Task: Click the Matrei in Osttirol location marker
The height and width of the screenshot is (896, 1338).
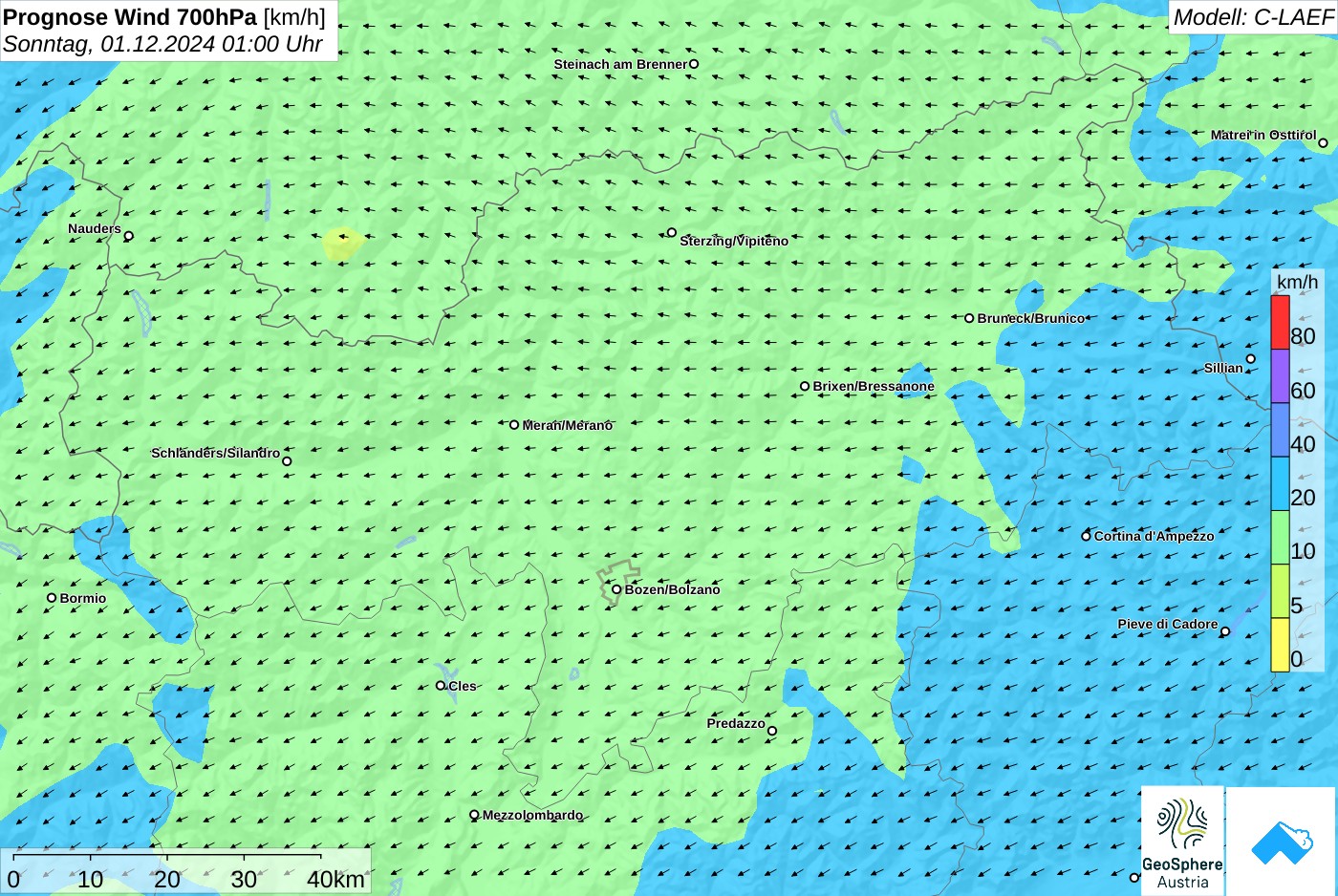Action: tap(1324, 143)
